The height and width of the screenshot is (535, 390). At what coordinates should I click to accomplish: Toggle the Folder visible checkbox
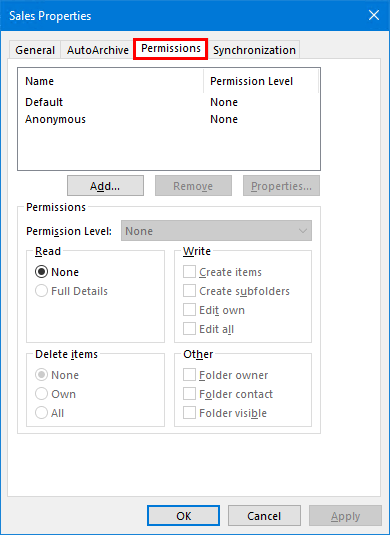189,413
